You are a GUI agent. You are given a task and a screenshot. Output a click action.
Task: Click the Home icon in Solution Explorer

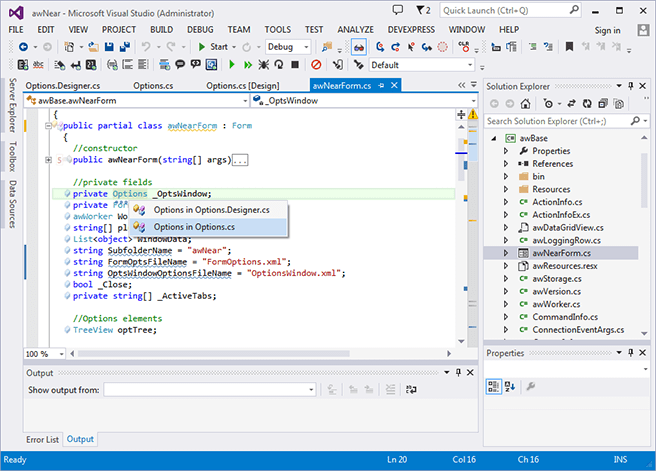click(526, 103)
